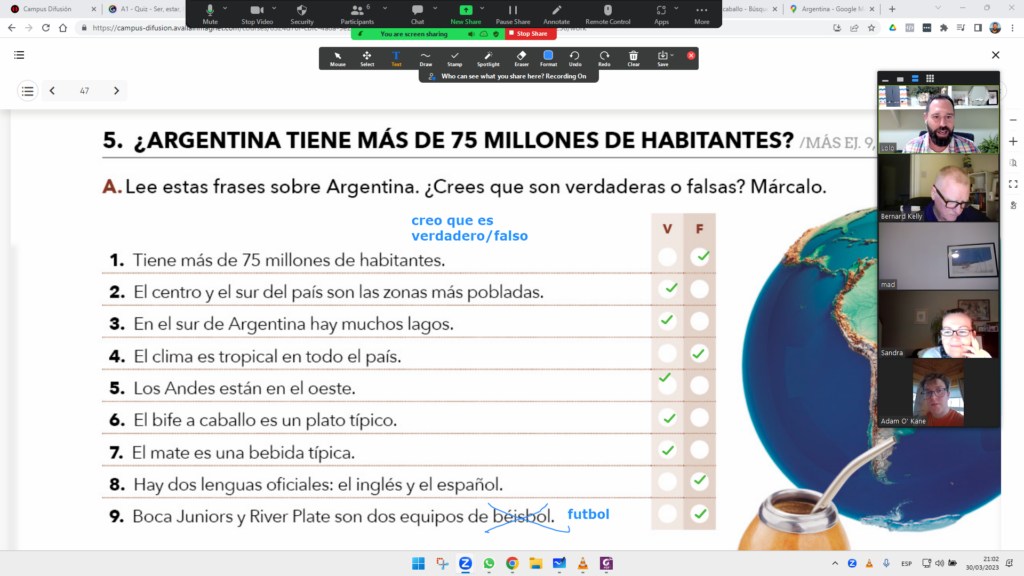
Task: Mute the microphone in Zoom toolbar
Action: click(x=210, y=14)
